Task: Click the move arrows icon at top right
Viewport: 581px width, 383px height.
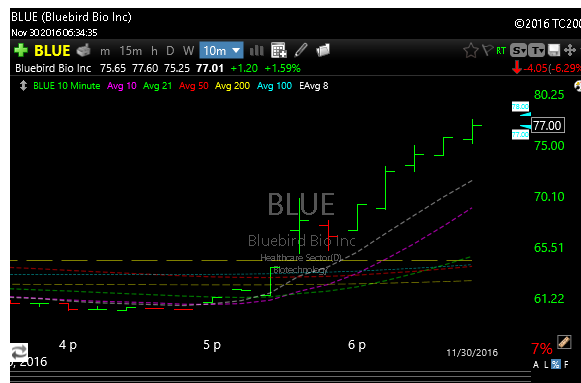Action: [570, 50]
